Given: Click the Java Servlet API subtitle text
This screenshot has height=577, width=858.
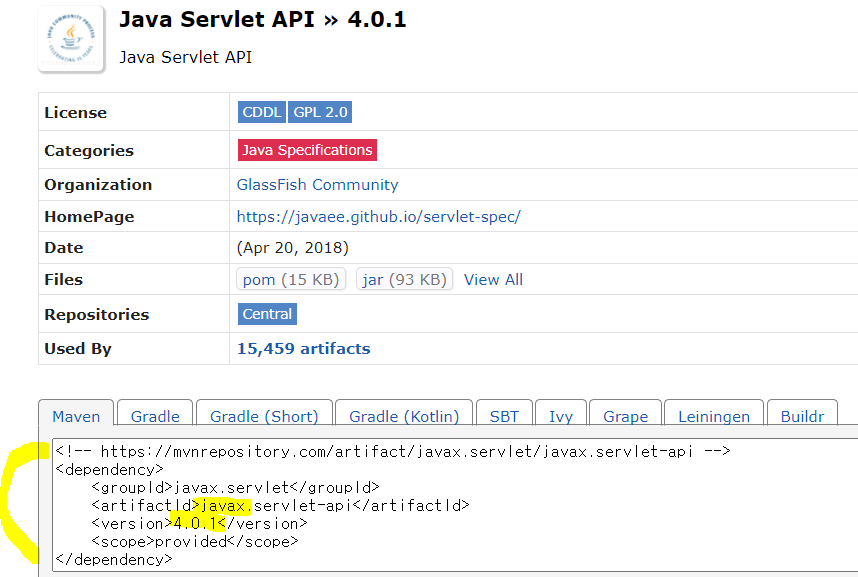Looking at the screenshot, I should (x=185, y=57).
